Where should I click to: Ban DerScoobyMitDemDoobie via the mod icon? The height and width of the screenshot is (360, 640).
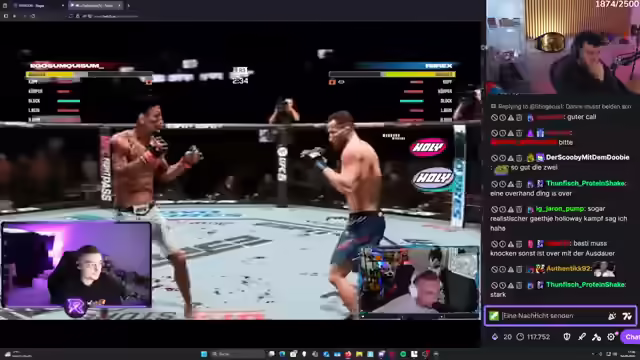click(x=494, y=158)
